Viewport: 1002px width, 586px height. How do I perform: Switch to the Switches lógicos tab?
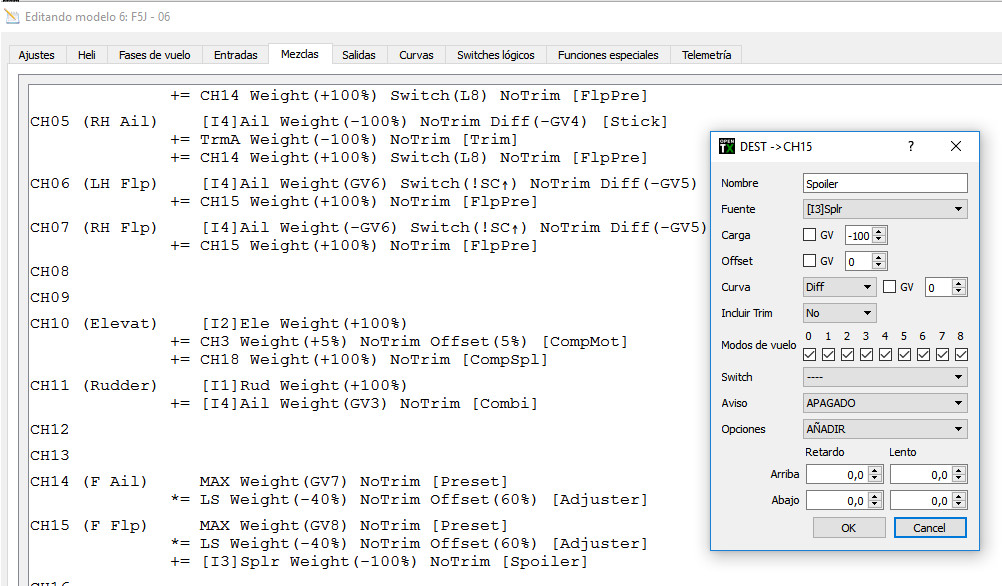click(496, 55)
